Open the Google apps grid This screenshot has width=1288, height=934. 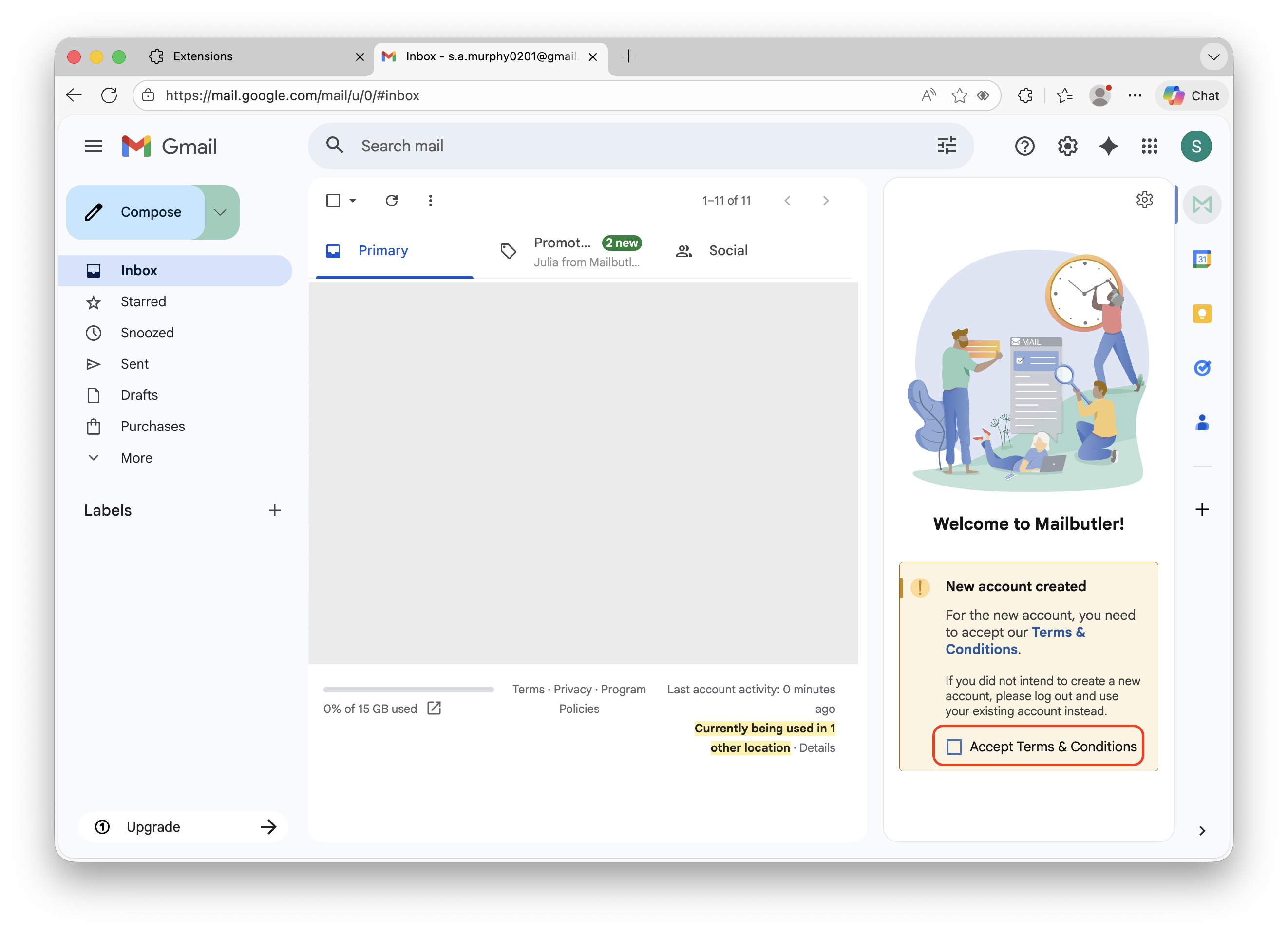(1149, 147)
